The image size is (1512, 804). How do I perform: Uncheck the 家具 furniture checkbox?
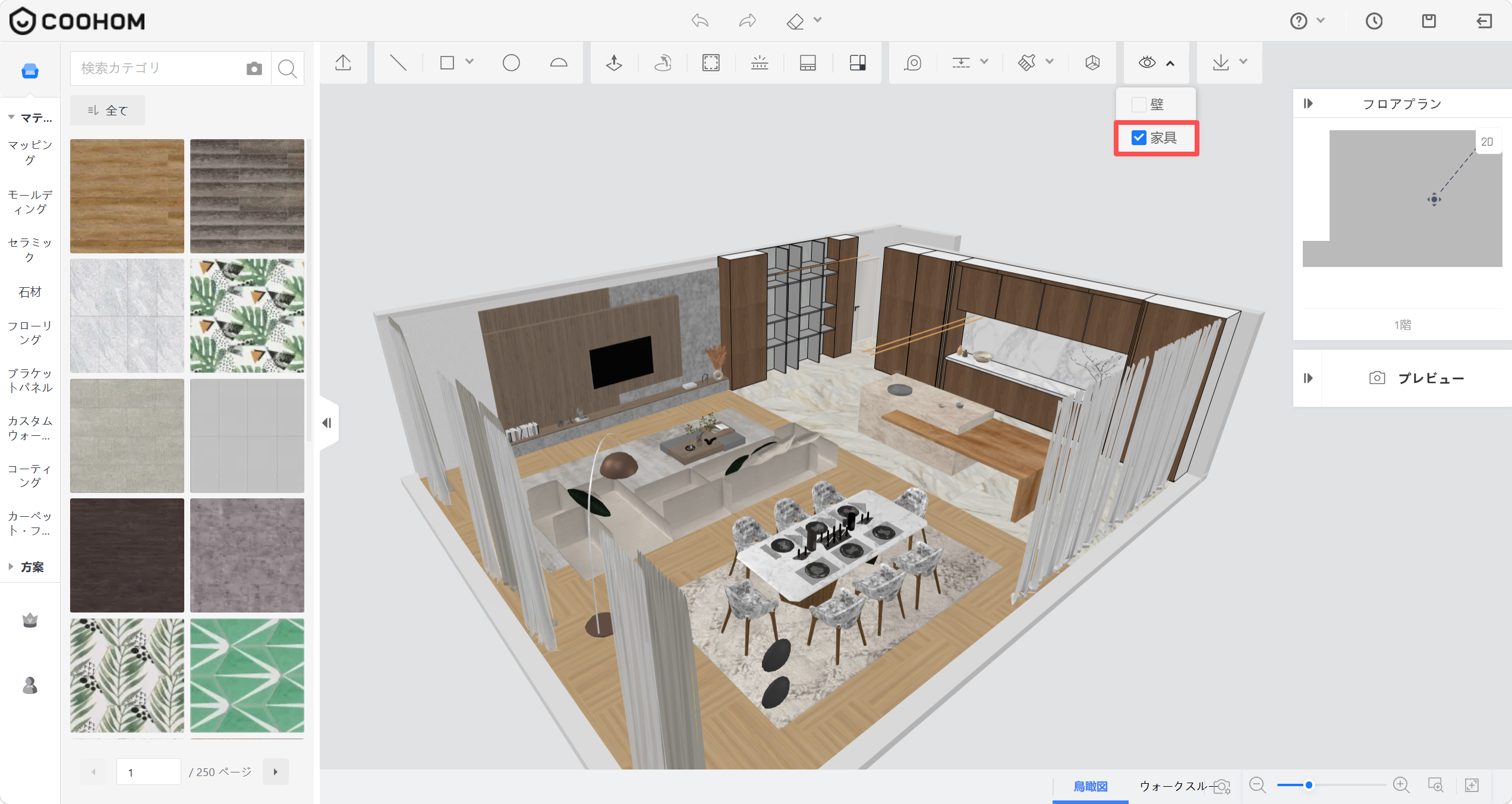(1139, 138)
